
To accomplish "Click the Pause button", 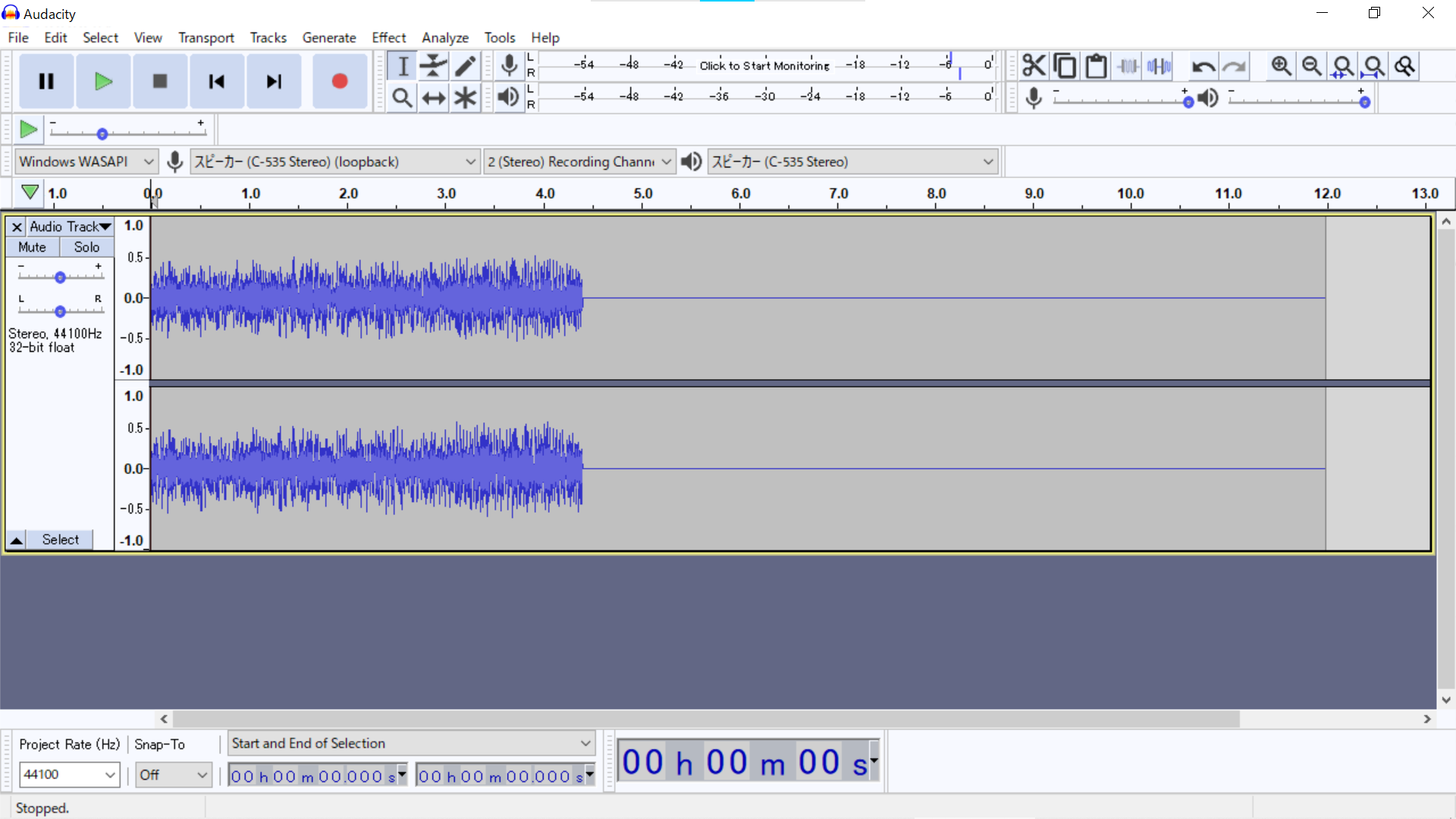I will tap(46, 81).
